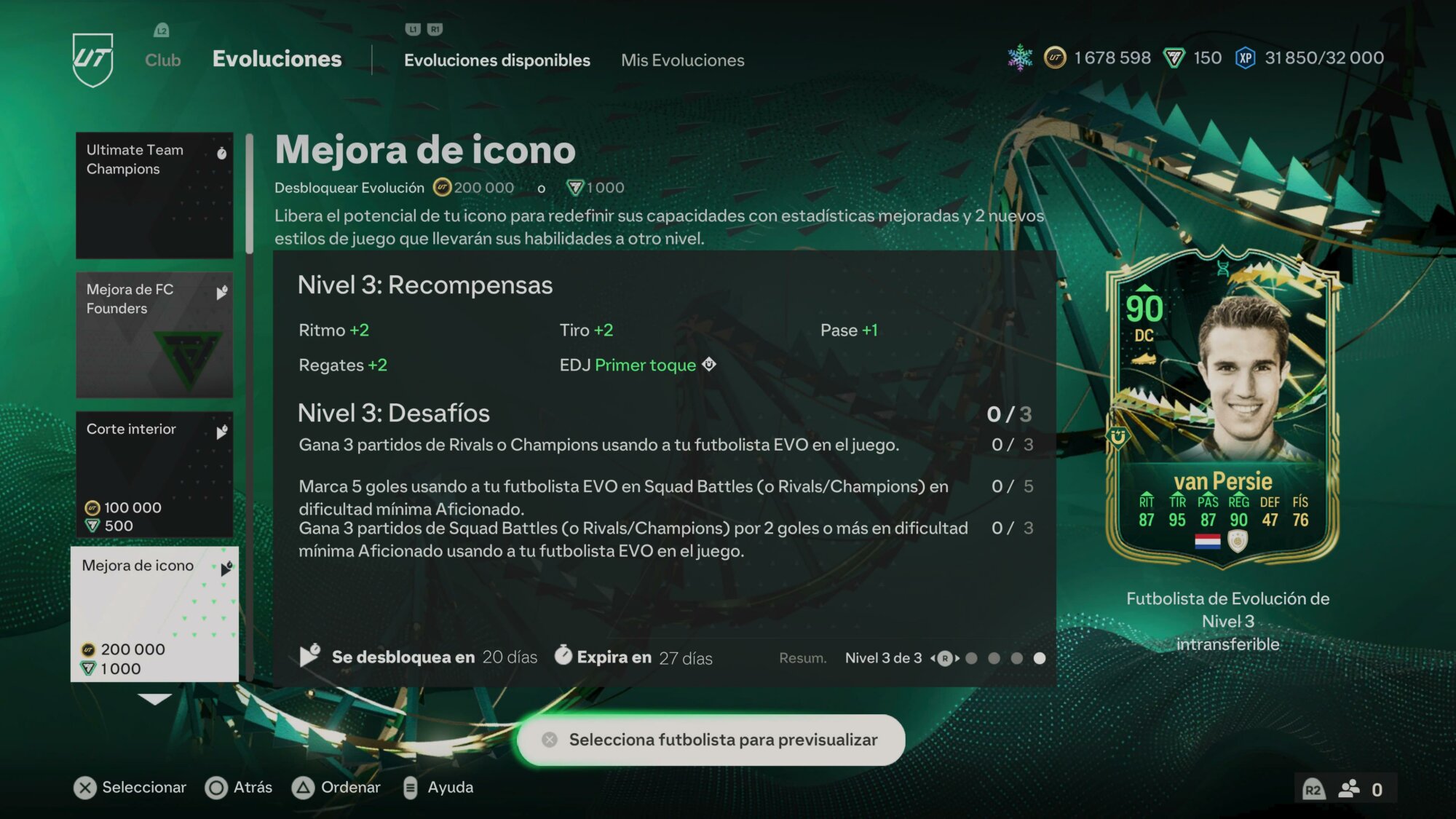
Task: Click the unlock cost points icon under title
Action: tap(575, 188)
